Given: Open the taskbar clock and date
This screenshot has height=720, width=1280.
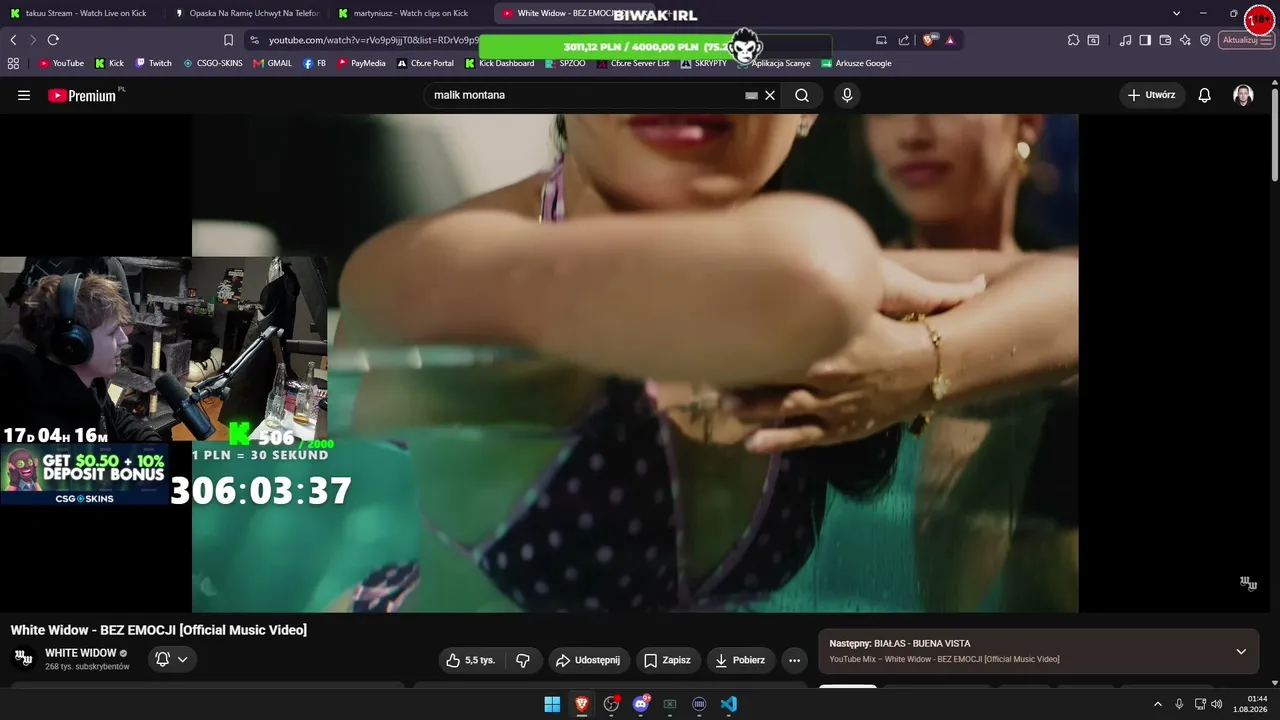Looking at the screenshot, I should coord(1250,704).
